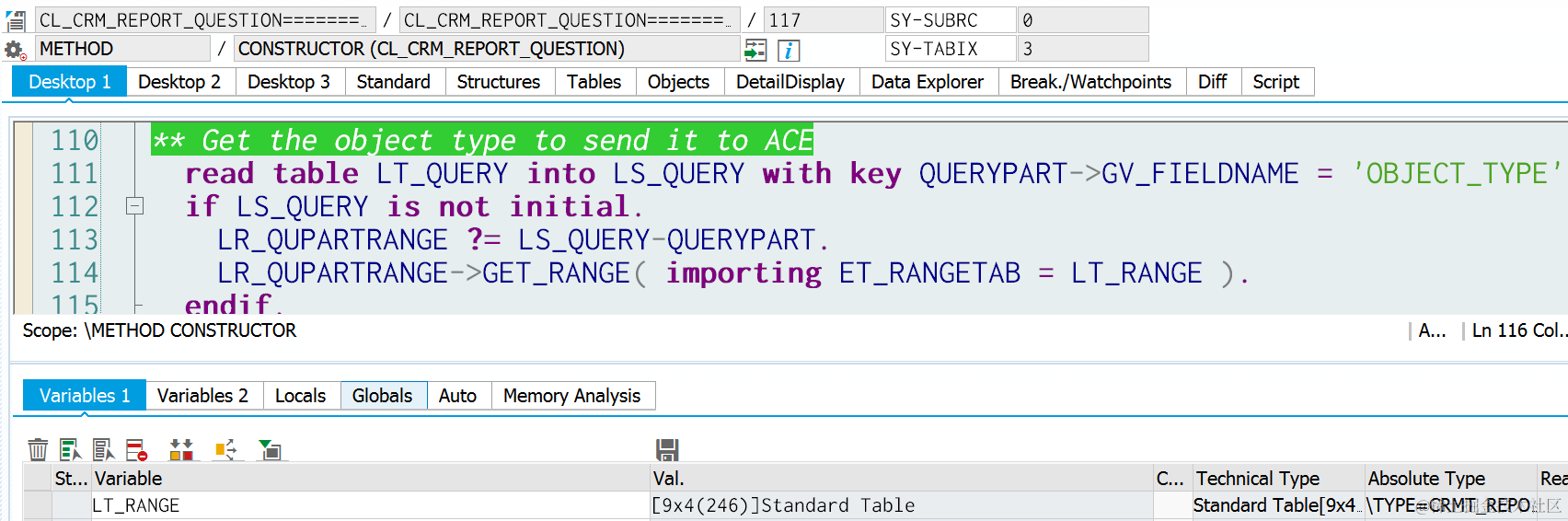Click the SY-SUBRC field label
Screen dimensions: 1568x521
(951, 20)
